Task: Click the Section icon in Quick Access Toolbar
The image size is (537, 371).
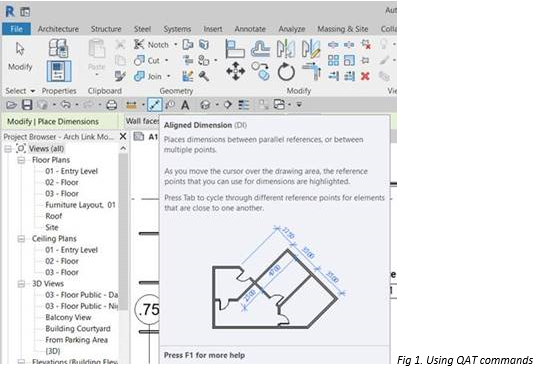Action: pyautogui.click(x=228, y=105)
